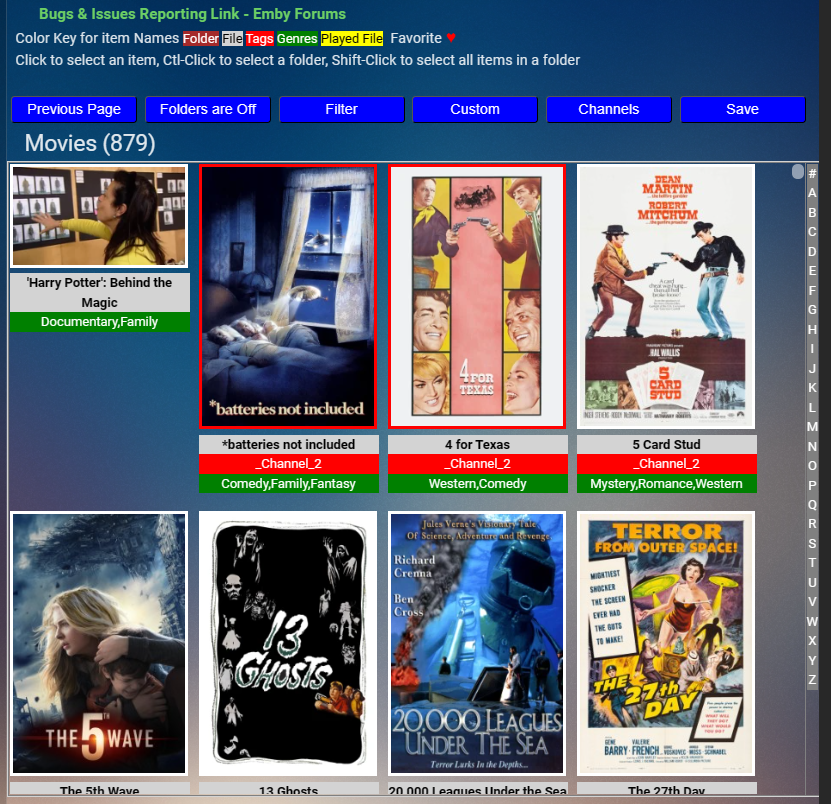The height and width of the screenshot is (804, 831).
Task: Jump to letter A in alphabet index
Action: pos(812,193)
